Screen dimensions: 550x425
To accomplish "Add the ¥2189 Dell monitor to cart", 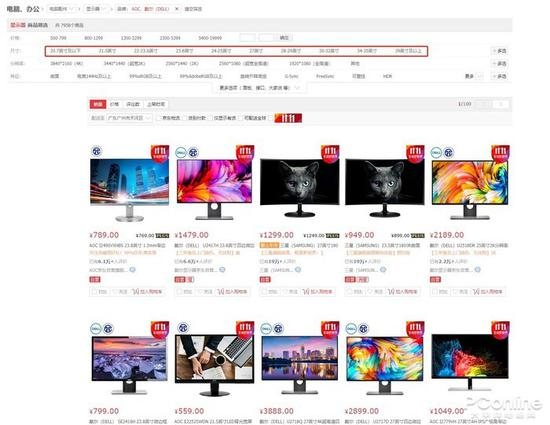I will [488, 291].
